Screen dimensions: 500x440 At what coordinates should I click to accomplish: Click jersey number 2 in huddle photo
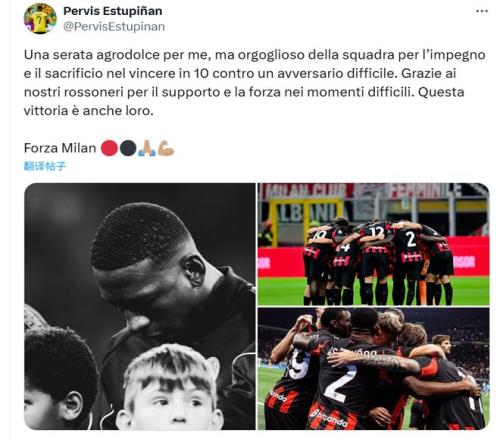[411, 239]
